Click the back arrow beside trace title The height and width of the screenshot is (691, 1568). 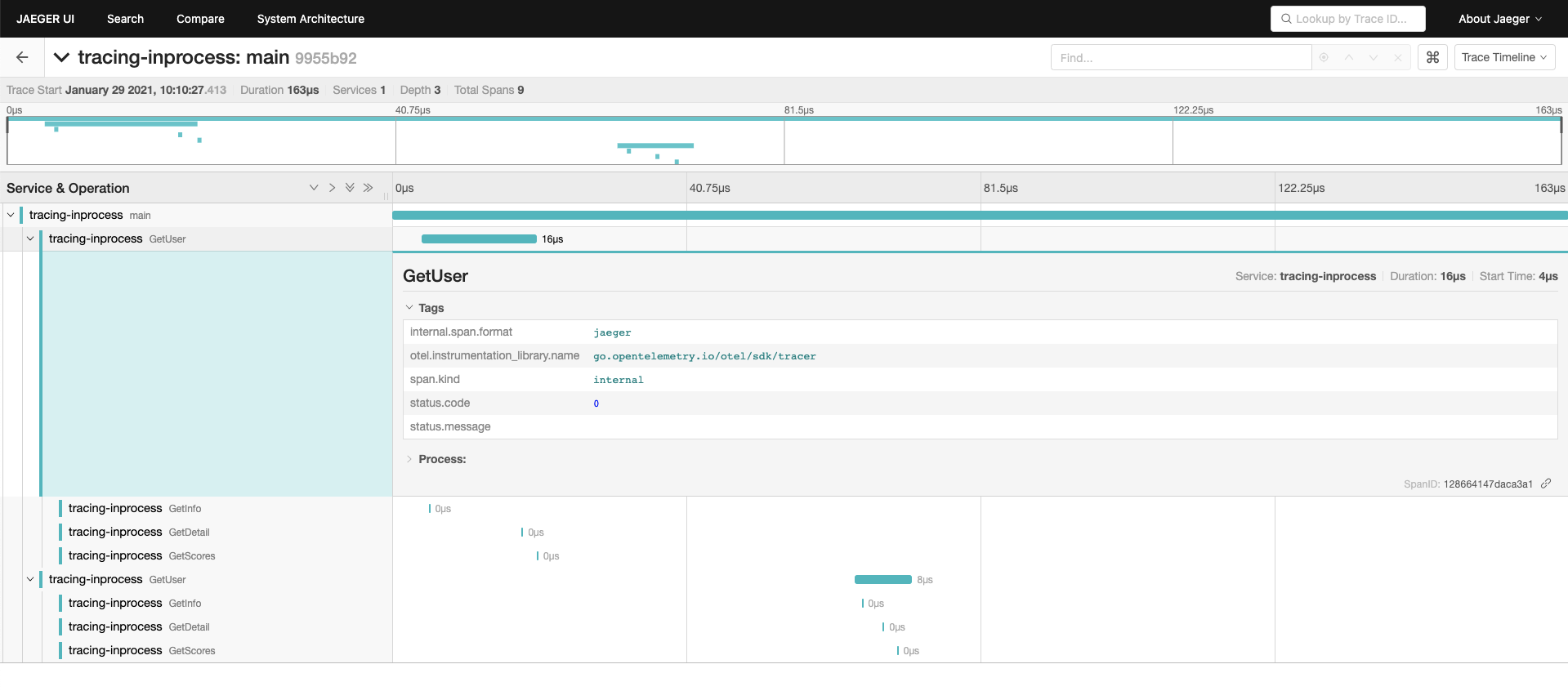[x=22, y=57]
